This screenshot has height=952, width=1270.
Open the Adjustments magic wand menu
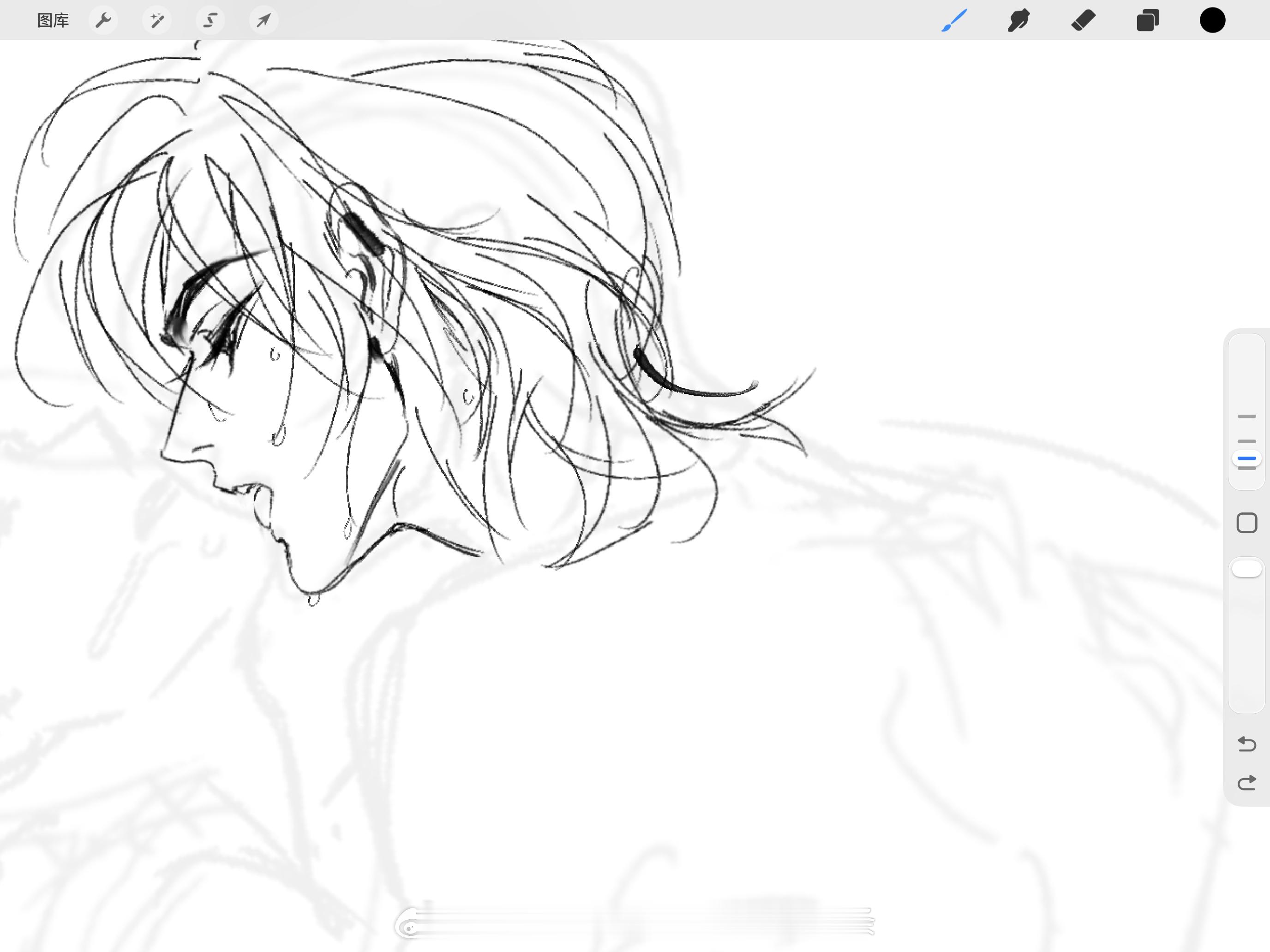point(157,21)
